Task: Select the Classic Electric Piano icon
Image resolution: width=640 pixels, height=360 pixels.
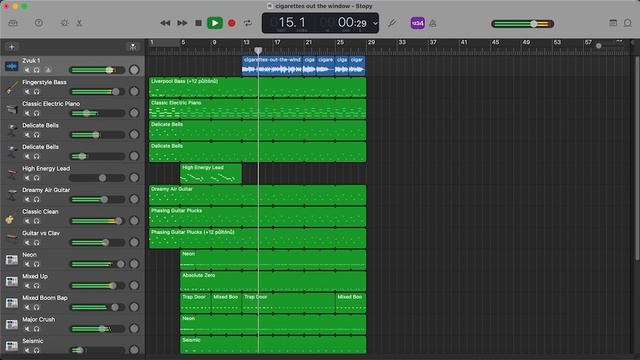Action: point(11,109)
